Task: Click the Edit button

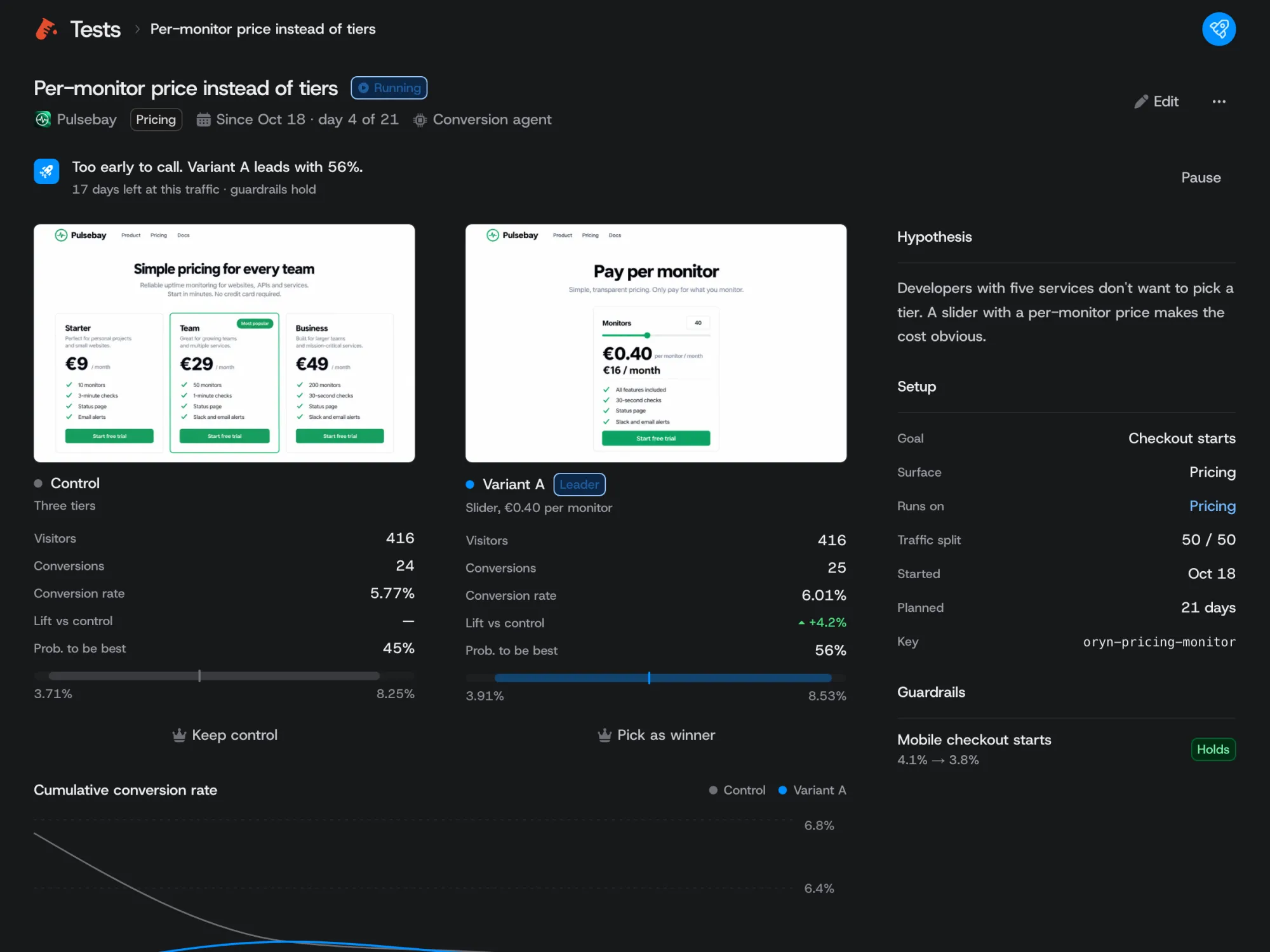Action: (x=1156, y=102)
